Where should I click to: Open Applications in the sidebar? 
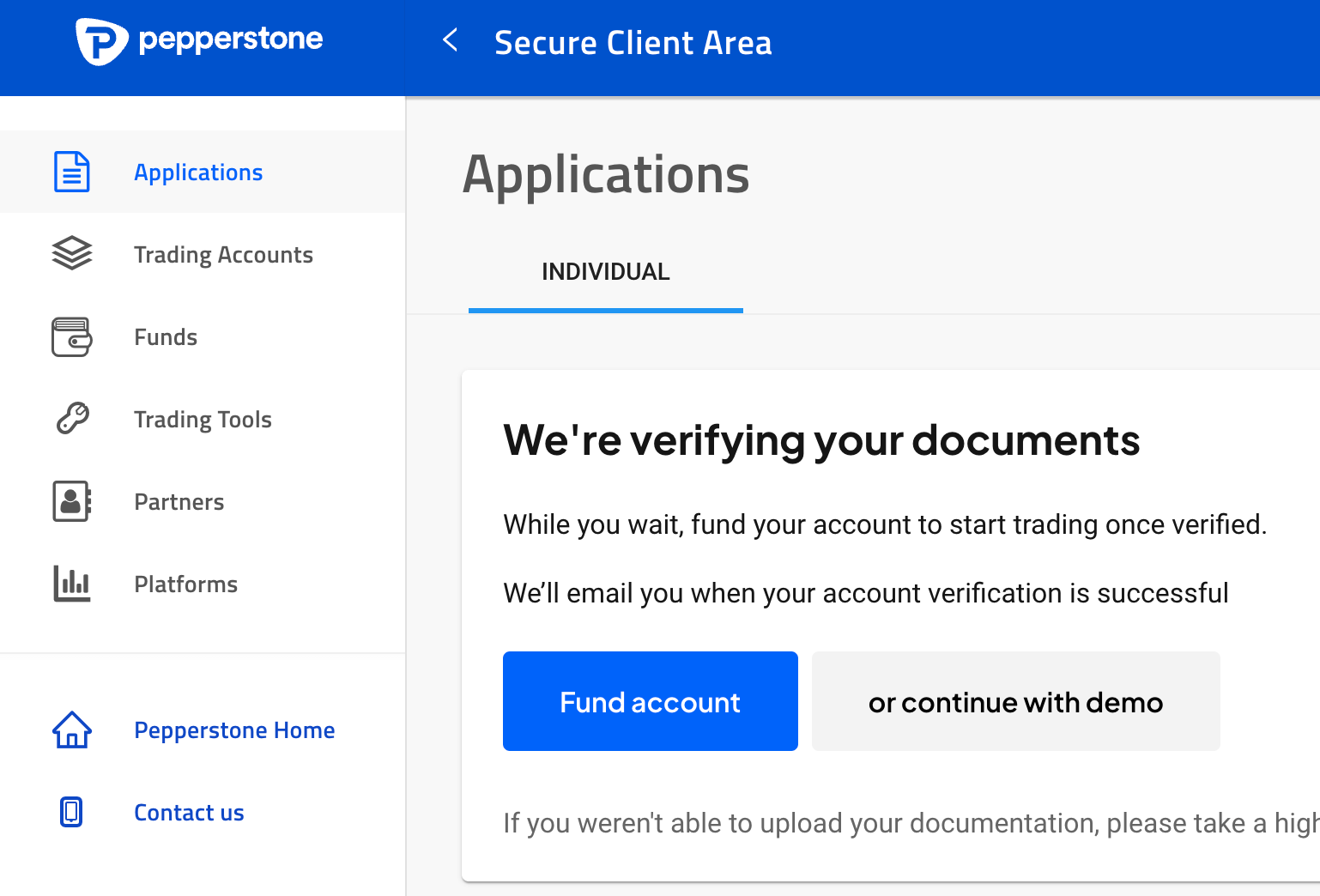click(203, 172)
